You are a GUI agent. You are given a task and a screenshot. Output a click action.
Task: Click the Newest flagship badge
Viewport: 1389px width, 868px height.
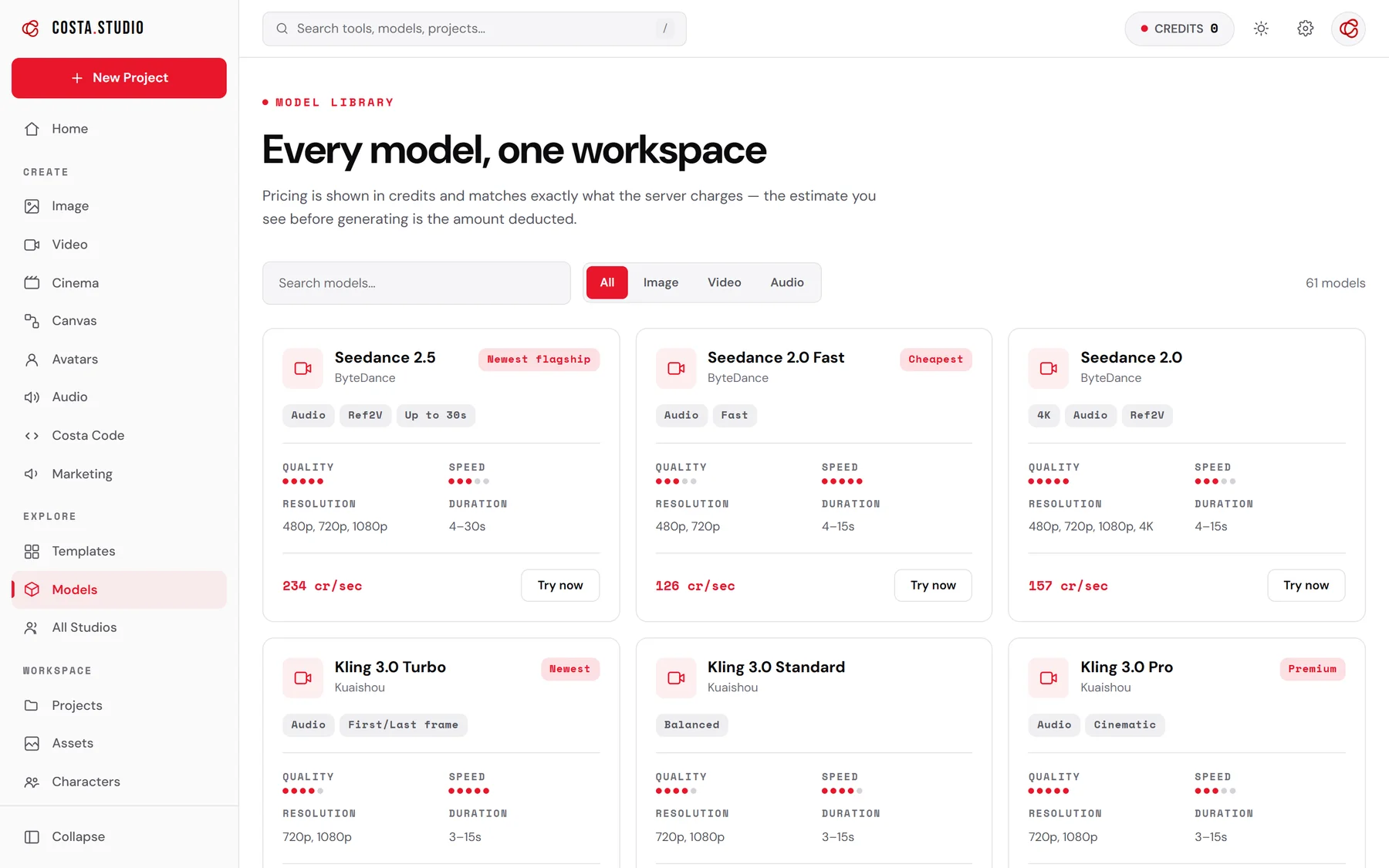click(x=539, y=360)
